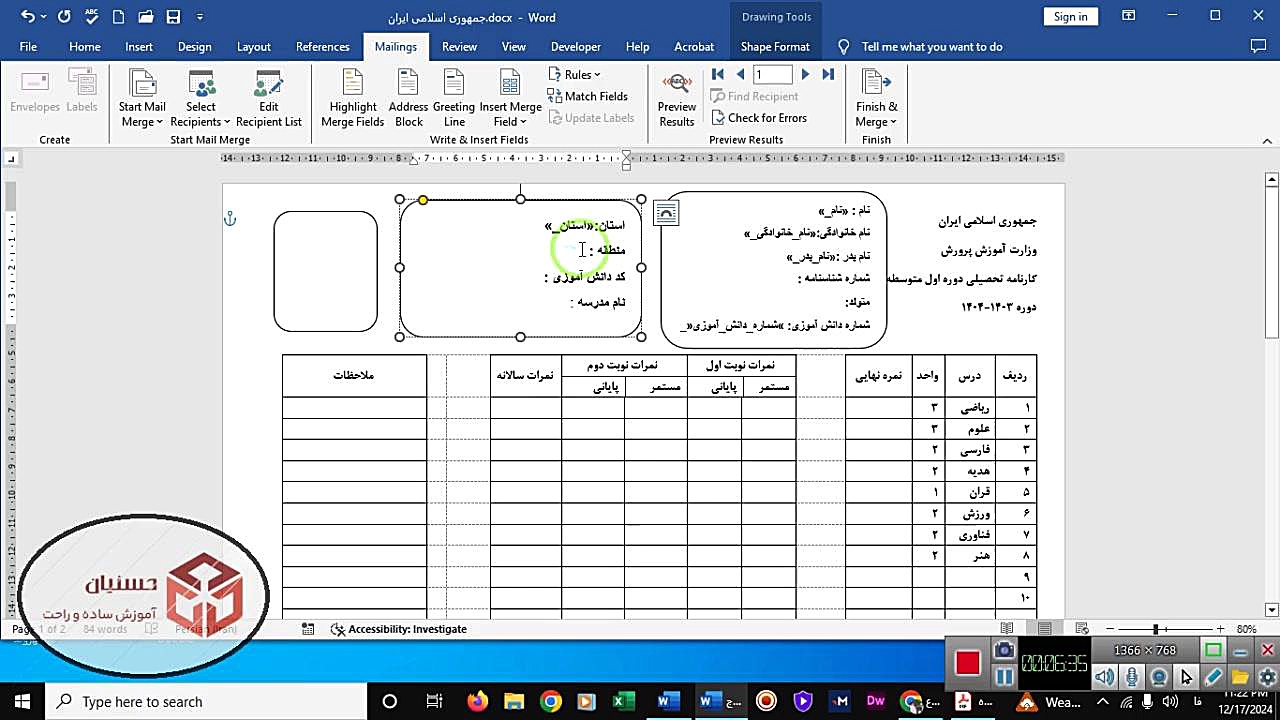Open the Start Mail Merge dropdown

click(x=142, y=99)
